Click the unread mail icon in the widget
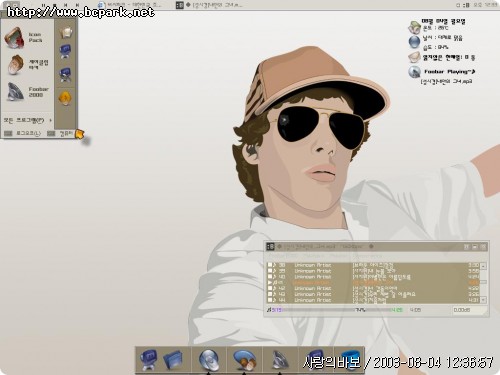The image size is (500, 375). tap(414, 57)
